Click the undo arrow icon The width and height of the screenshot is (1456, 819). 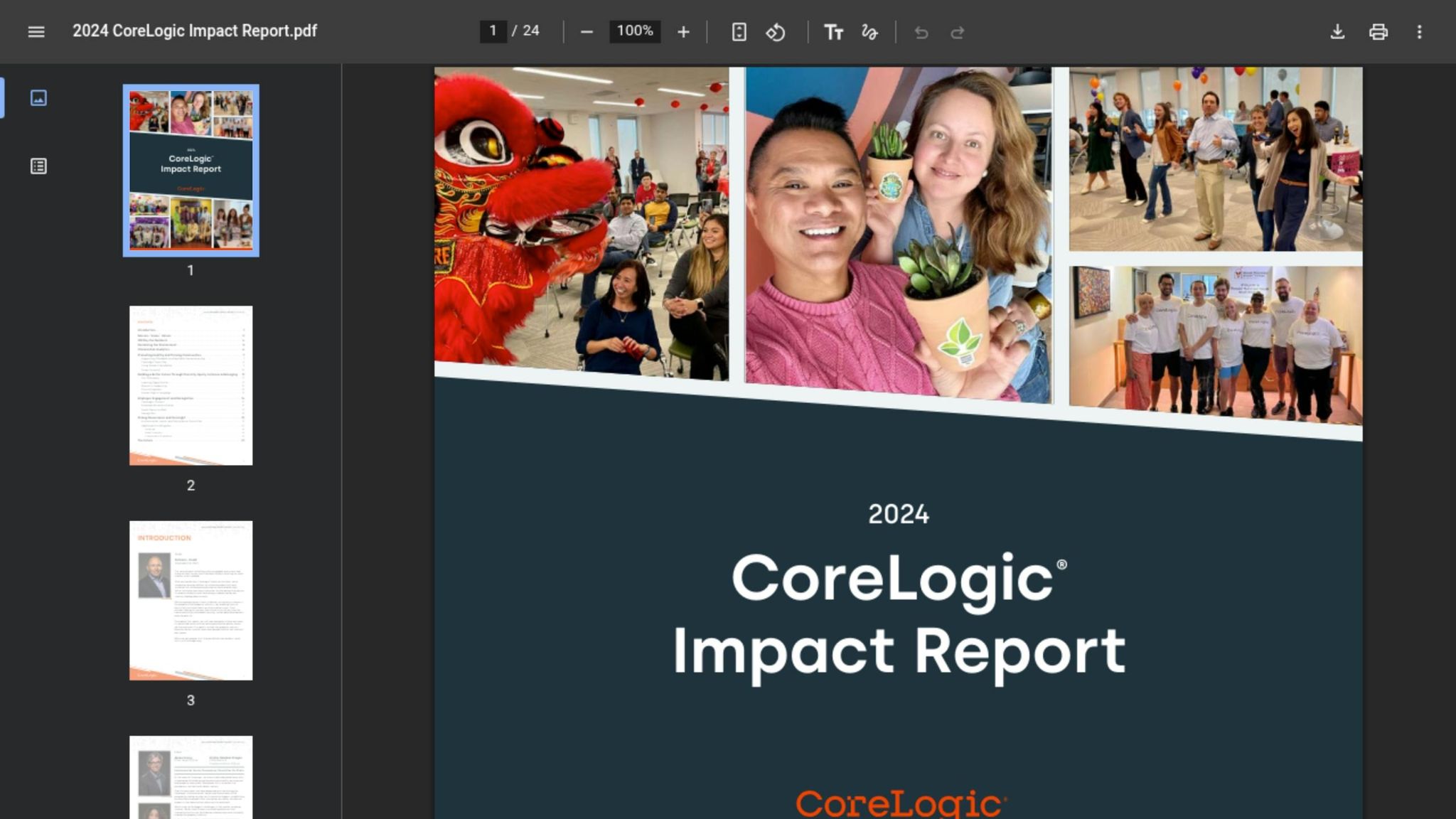pyautogui.click(x=921, y=32)
